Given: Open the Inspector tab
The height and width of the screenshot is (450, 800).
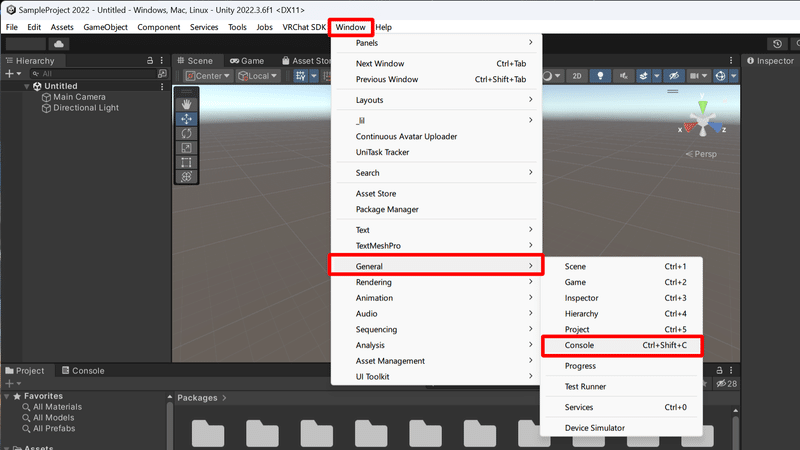Looking at the screenshot, I should (x=770, y=61).
